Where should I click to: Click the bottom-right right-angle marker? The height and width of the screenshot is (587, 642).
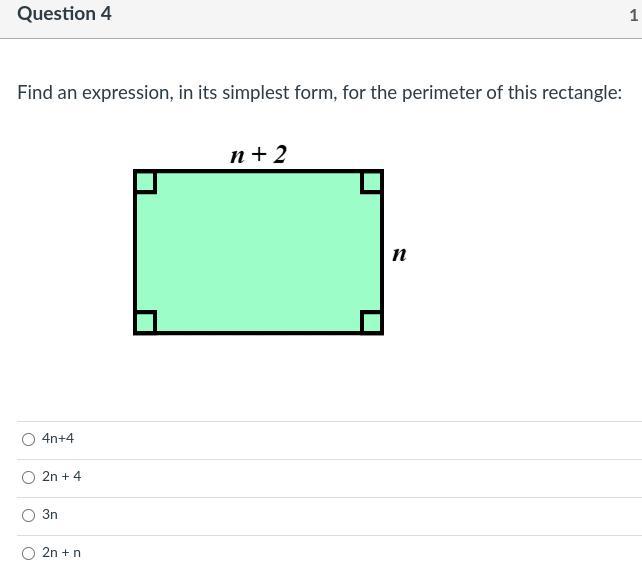click(371, 321)
